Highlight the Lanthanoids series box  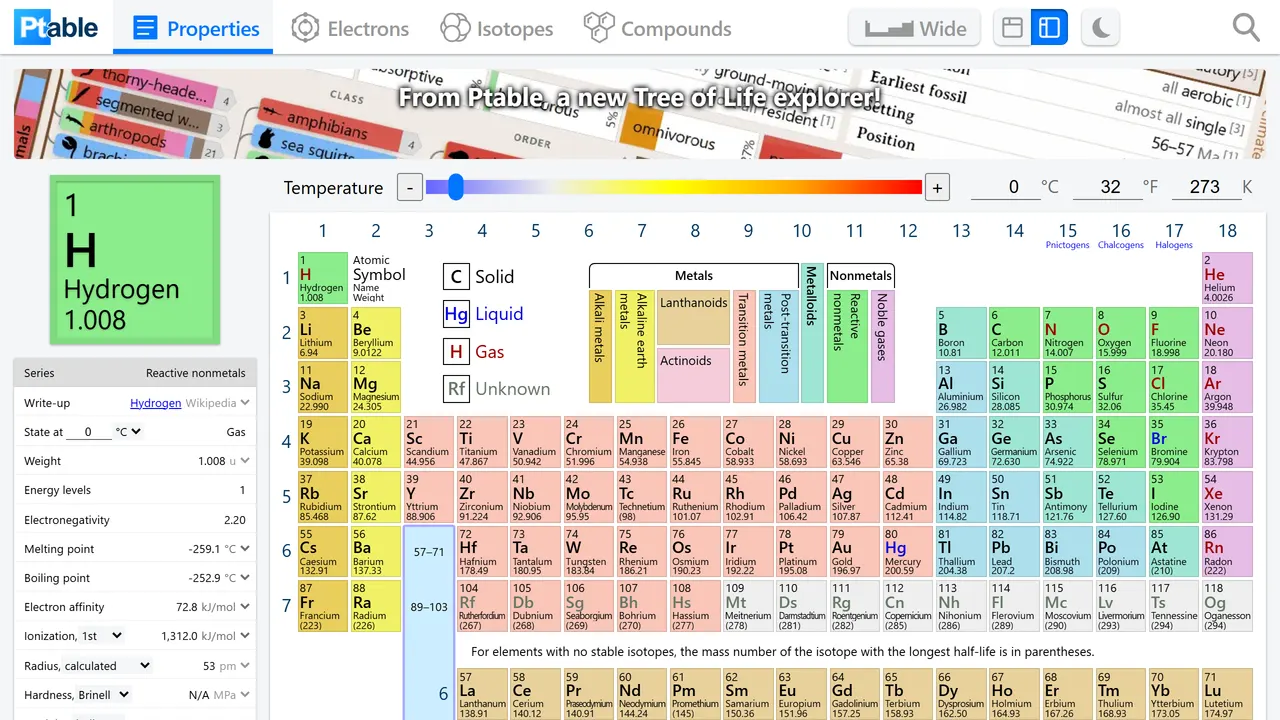point(693,317)
